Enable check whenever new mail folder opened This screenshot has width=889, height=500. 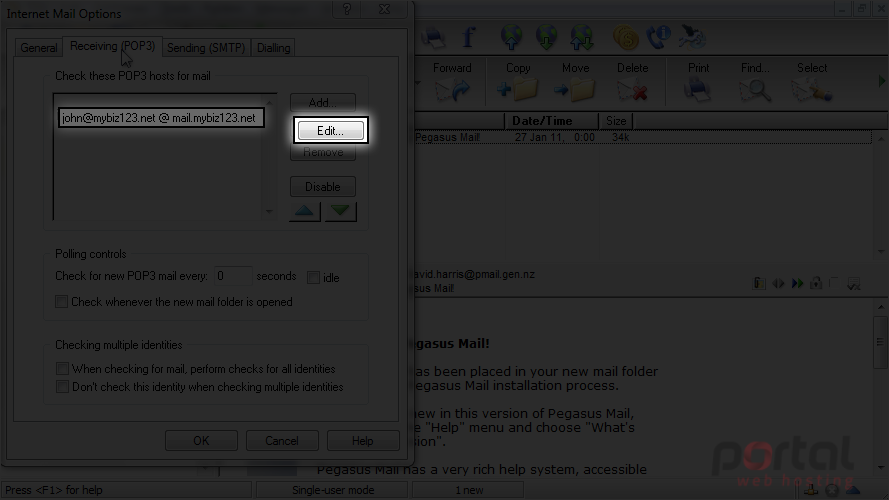tap(61, 302)
